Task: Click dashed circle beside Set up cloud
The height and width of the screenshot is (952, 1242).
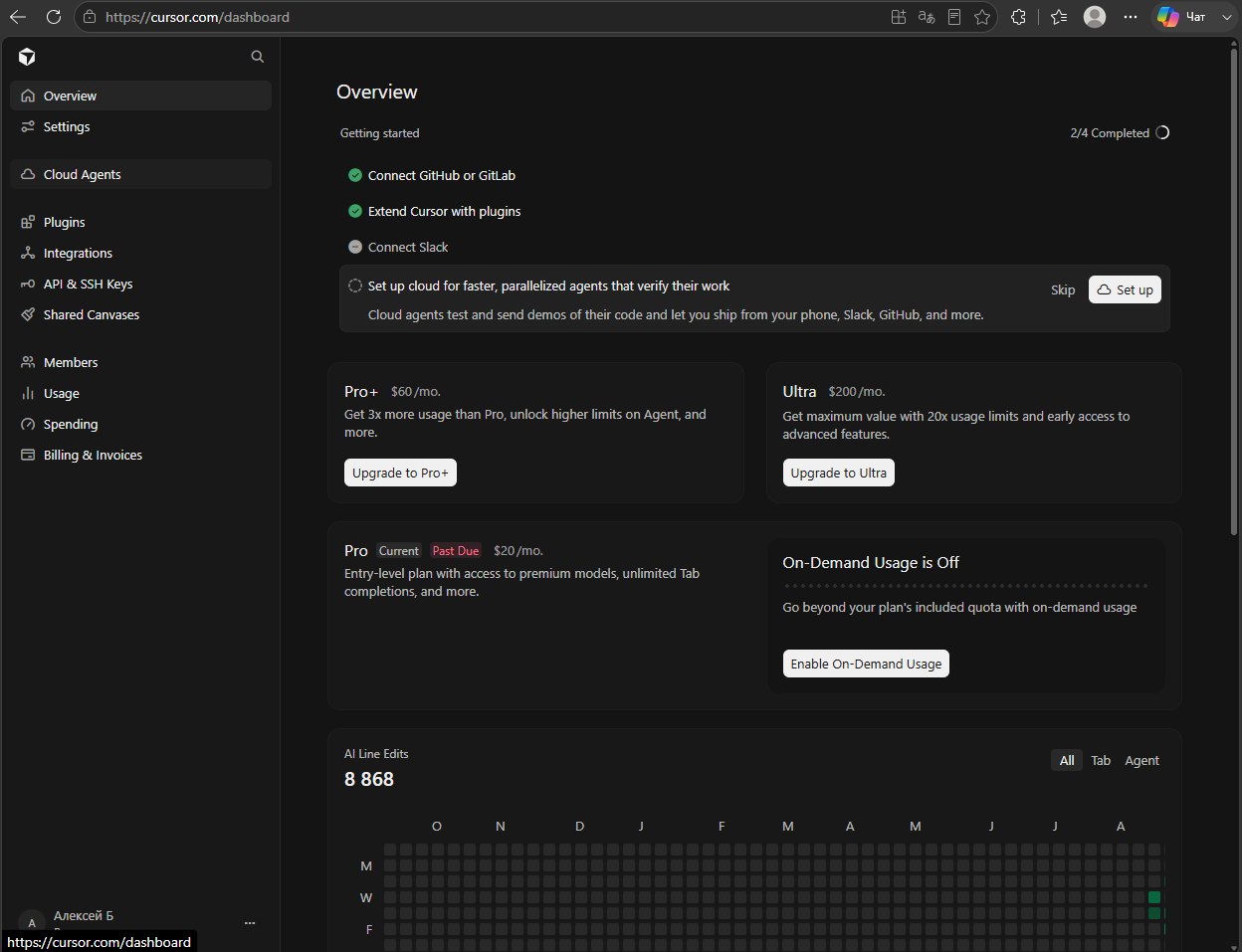Action: (x=355, y=286)
